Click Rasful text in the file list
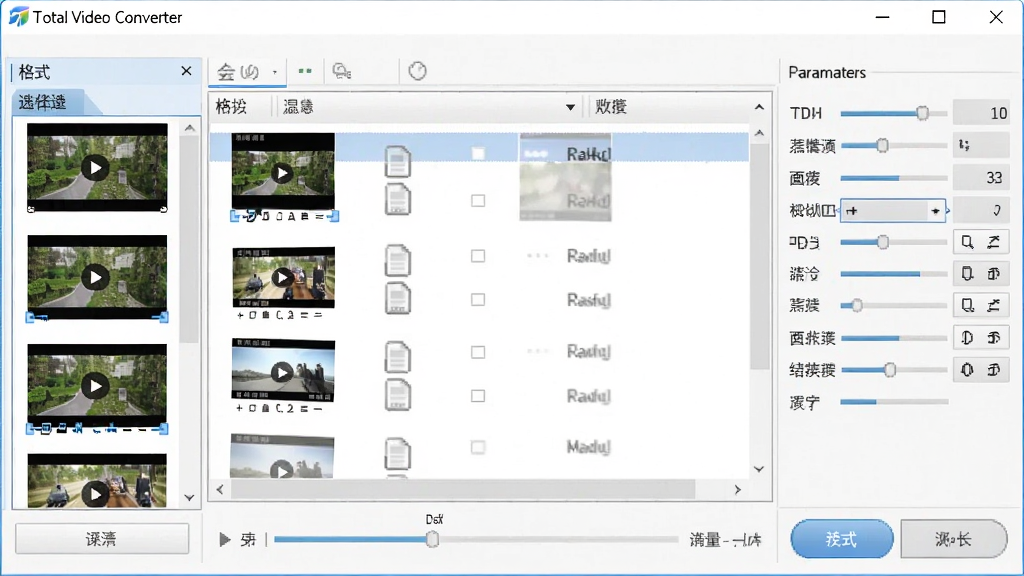The height and width of the screenshot is (576, 1024). click(588, 300)
